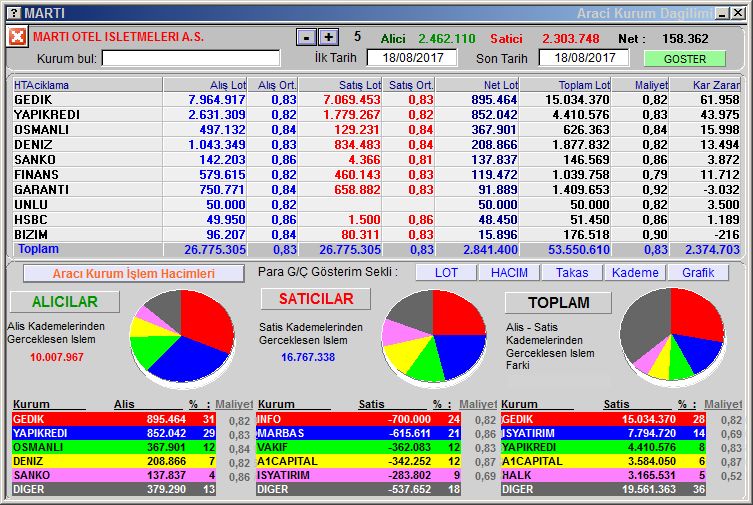The width and height of the screenshot is (753, 505).
Task: Click Aracı Kurum İşlem Hacimleri button
Action: tap(134, 274)
